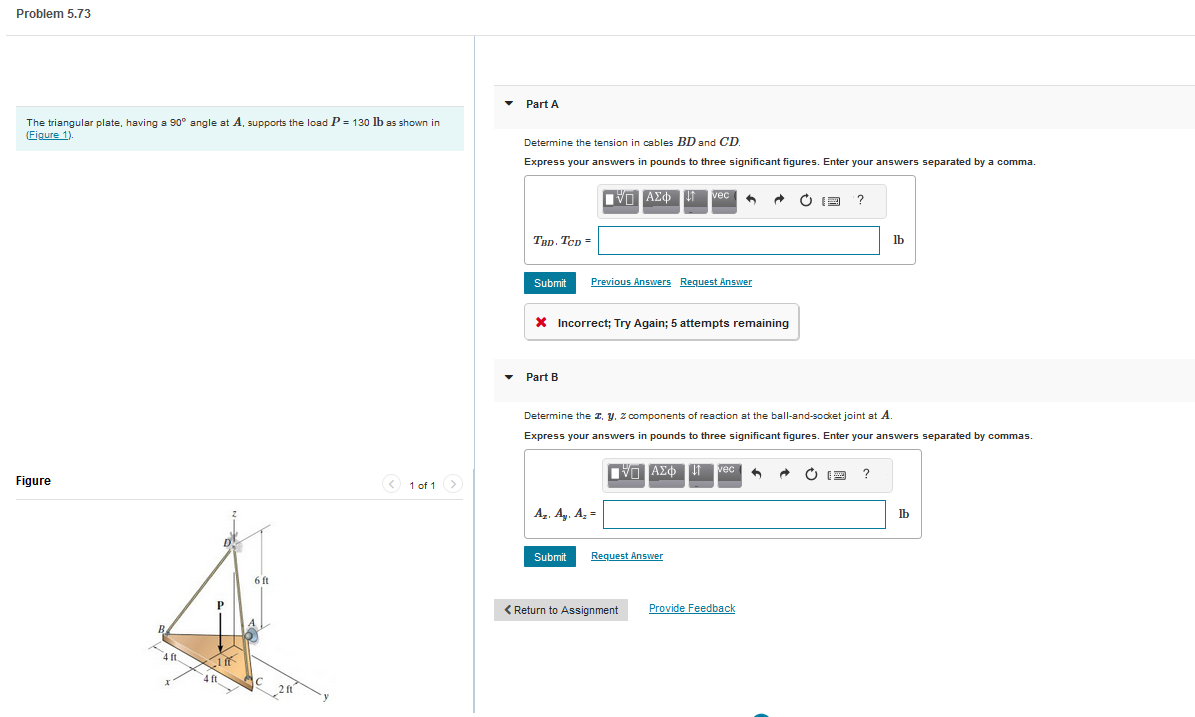1195x717 pixels.
Task: Request Answer for Part A
Action: (716, 282)
